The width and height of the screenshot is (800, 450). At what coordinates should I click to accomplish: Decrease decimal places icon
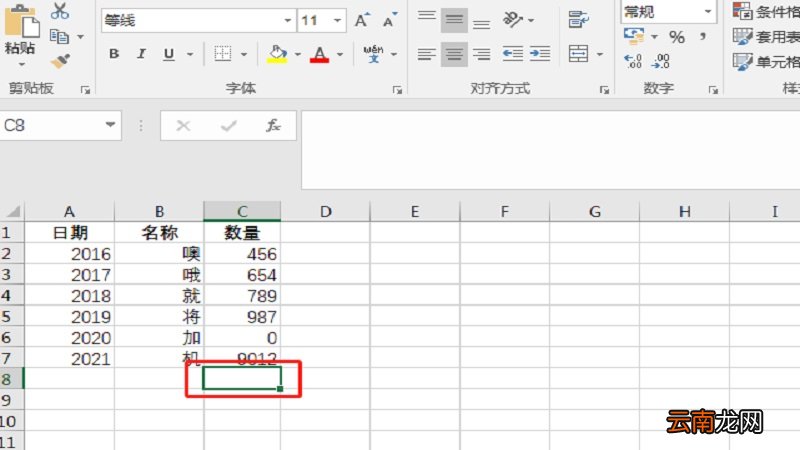[x=661, y=62]
